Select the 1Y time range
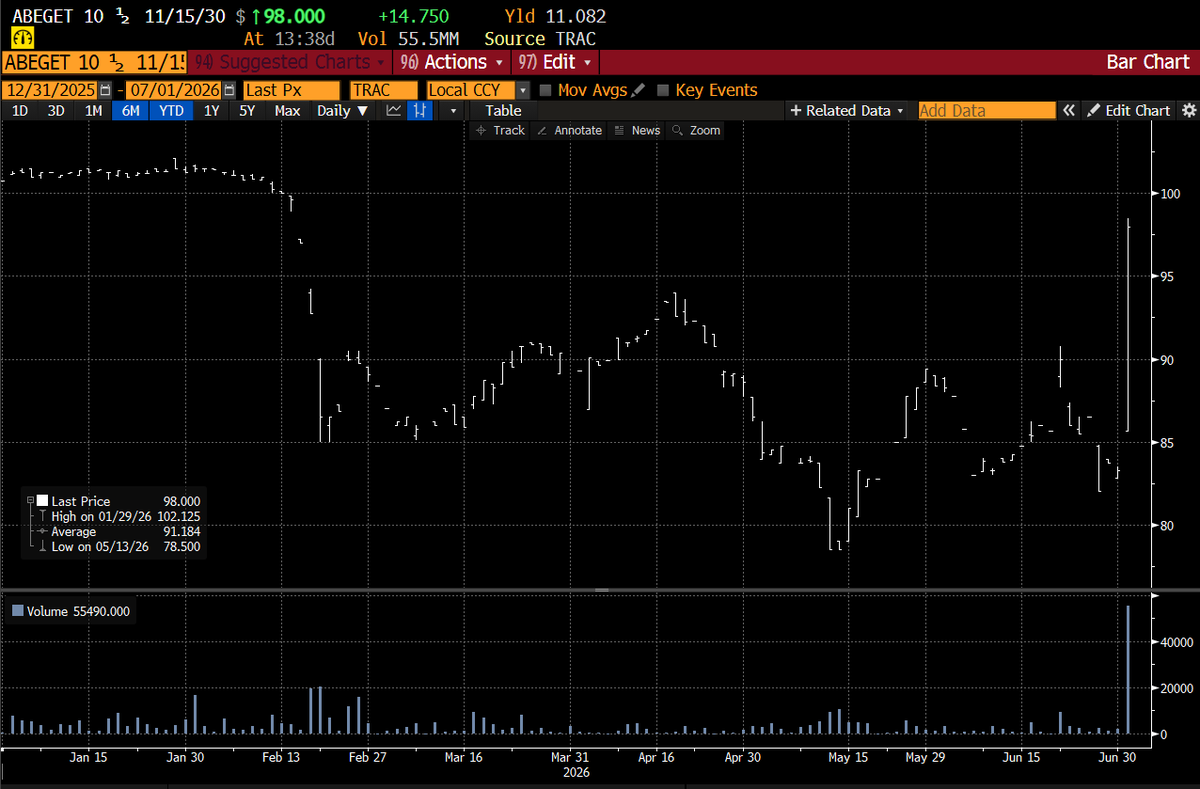Screen dimensions: 1200x789 click(x=211, y=111)
